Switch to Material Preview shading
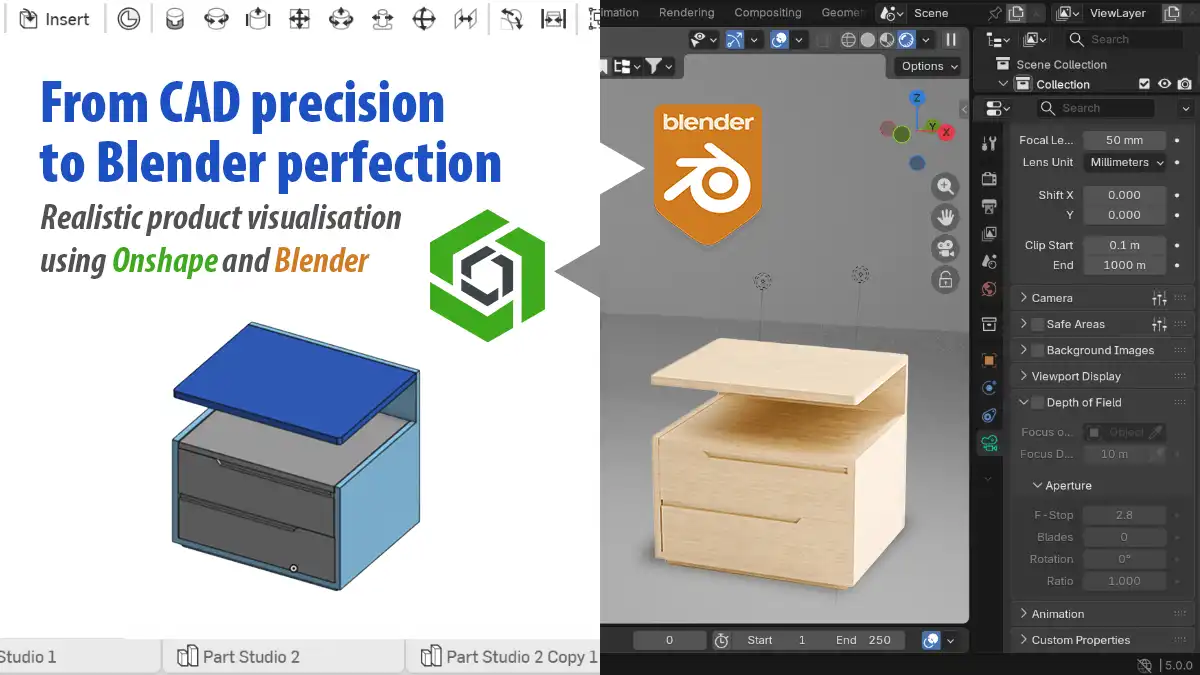This screenshot has width=1200, height=675. 887,40
